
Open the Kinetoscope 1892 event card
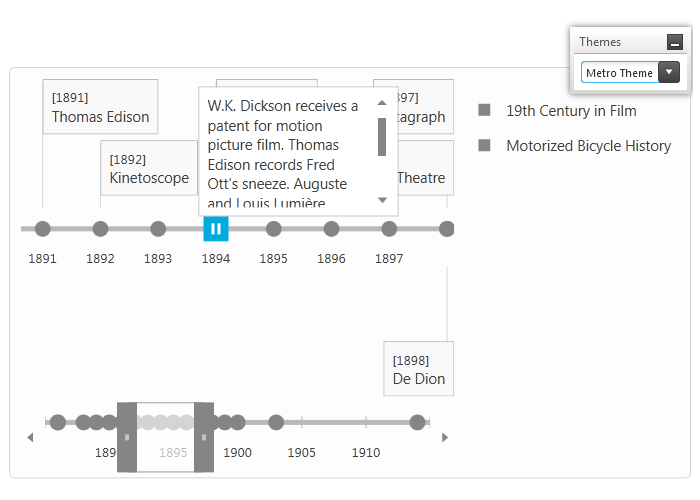(x=149, y=168)
